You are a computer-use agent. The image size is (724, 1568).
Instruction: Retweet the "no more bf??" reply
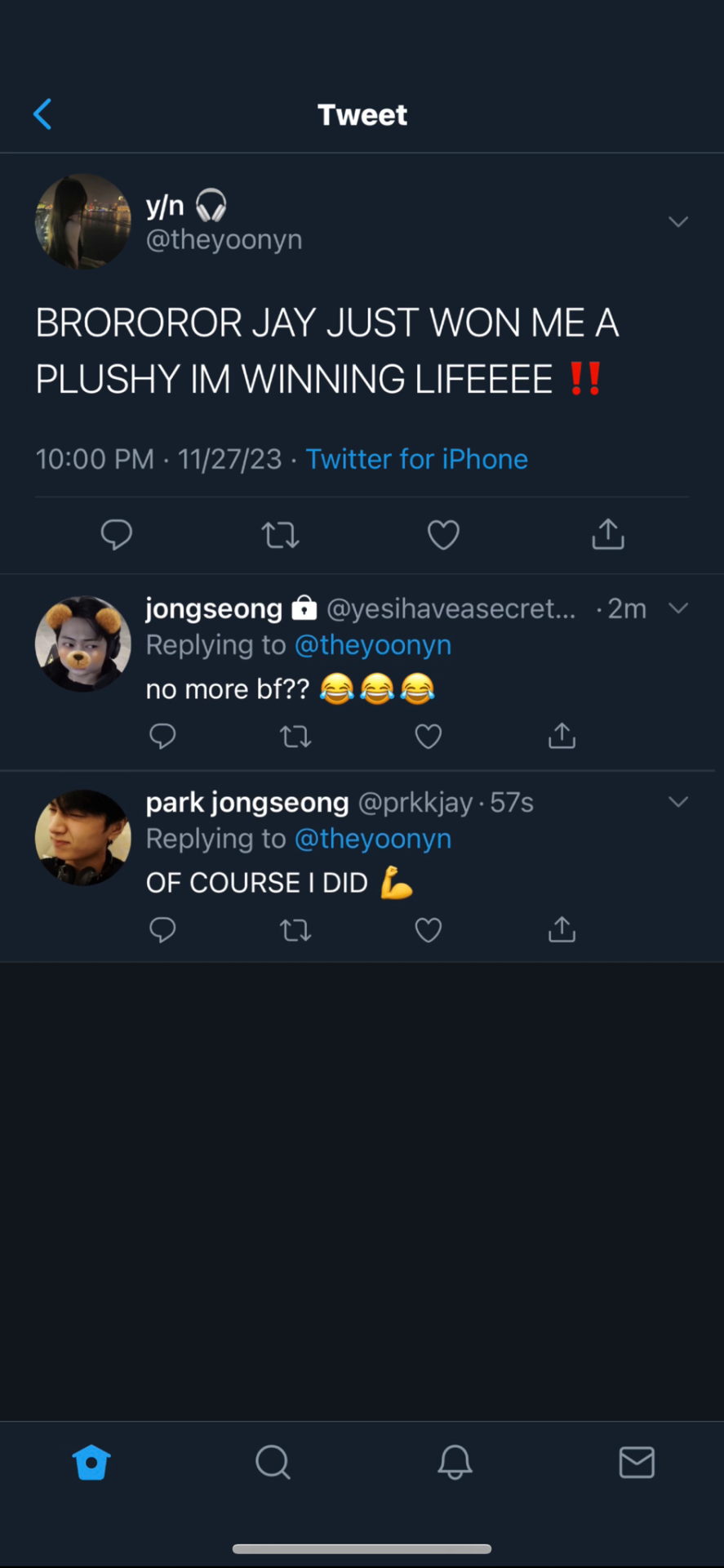tap(295, 737)
